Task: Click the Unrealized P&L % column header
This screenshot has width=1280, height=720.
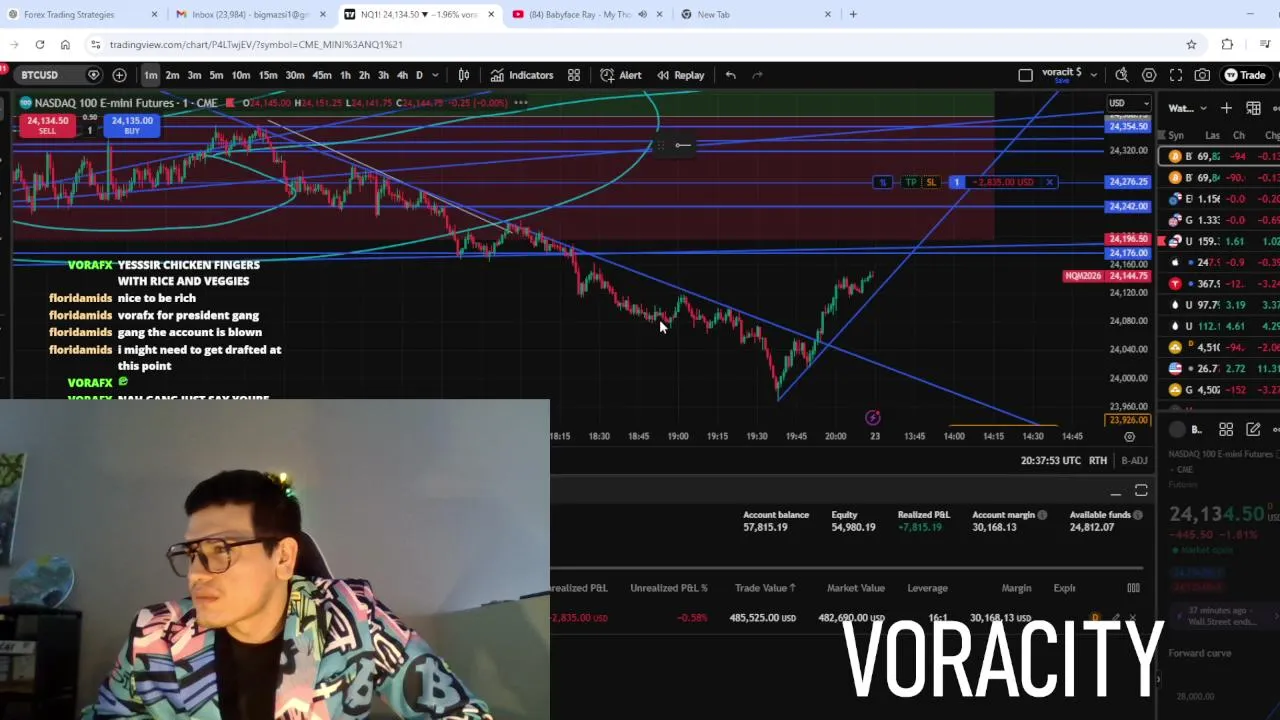Action: tap(668, 588)
